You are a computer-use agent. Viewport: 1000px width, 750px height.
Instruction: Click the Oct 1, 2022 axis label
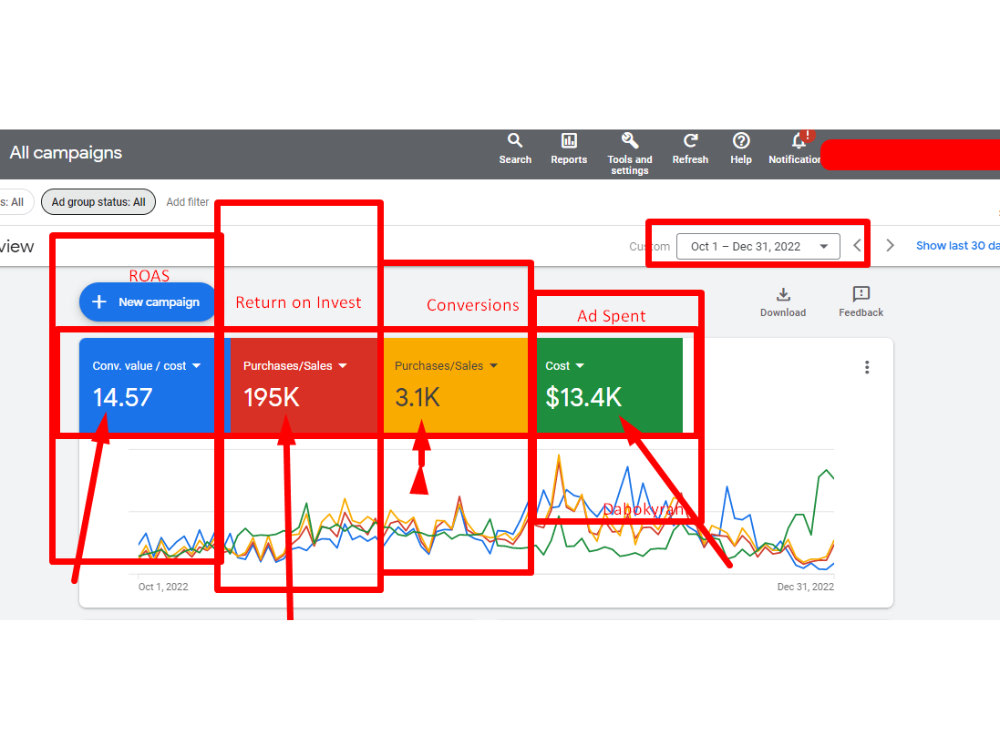[163, 587]
